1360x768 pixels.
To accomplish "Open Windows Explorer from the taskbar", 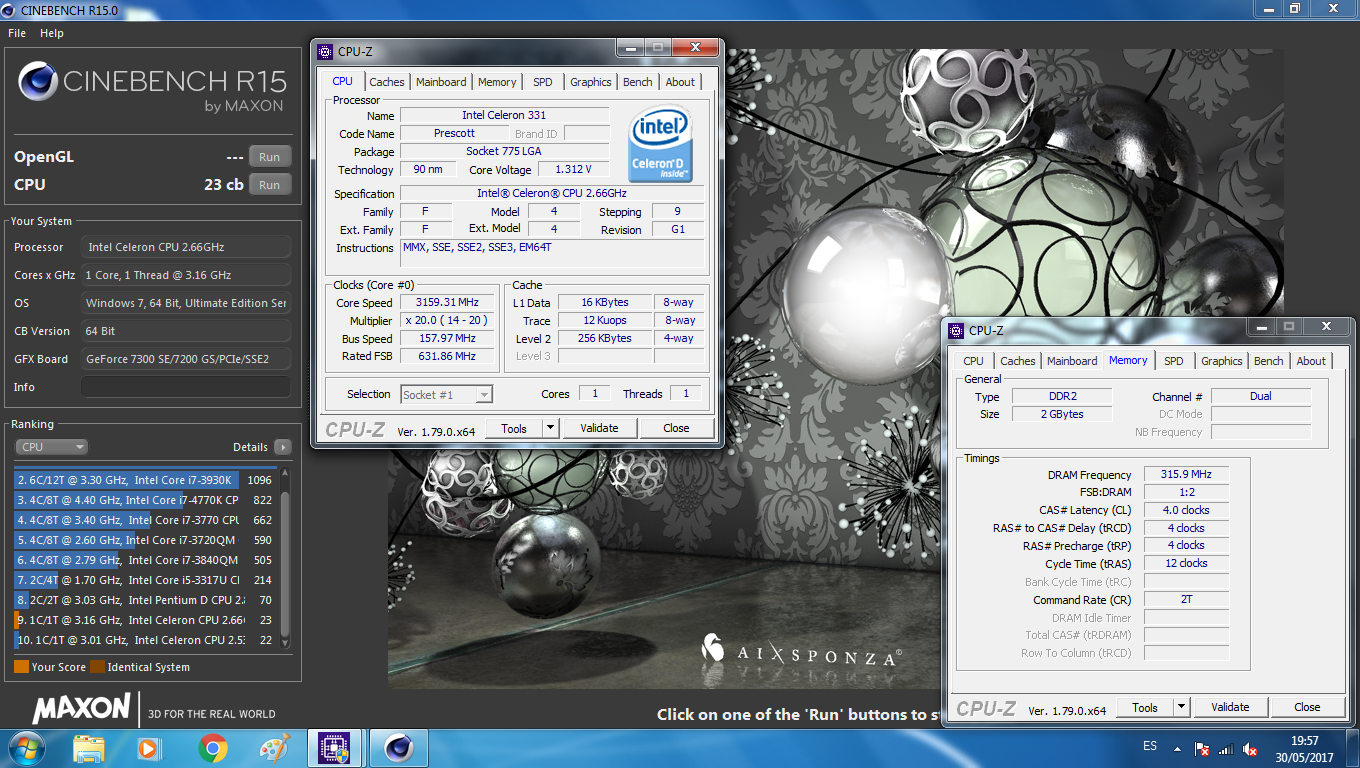I will [89, 748].
